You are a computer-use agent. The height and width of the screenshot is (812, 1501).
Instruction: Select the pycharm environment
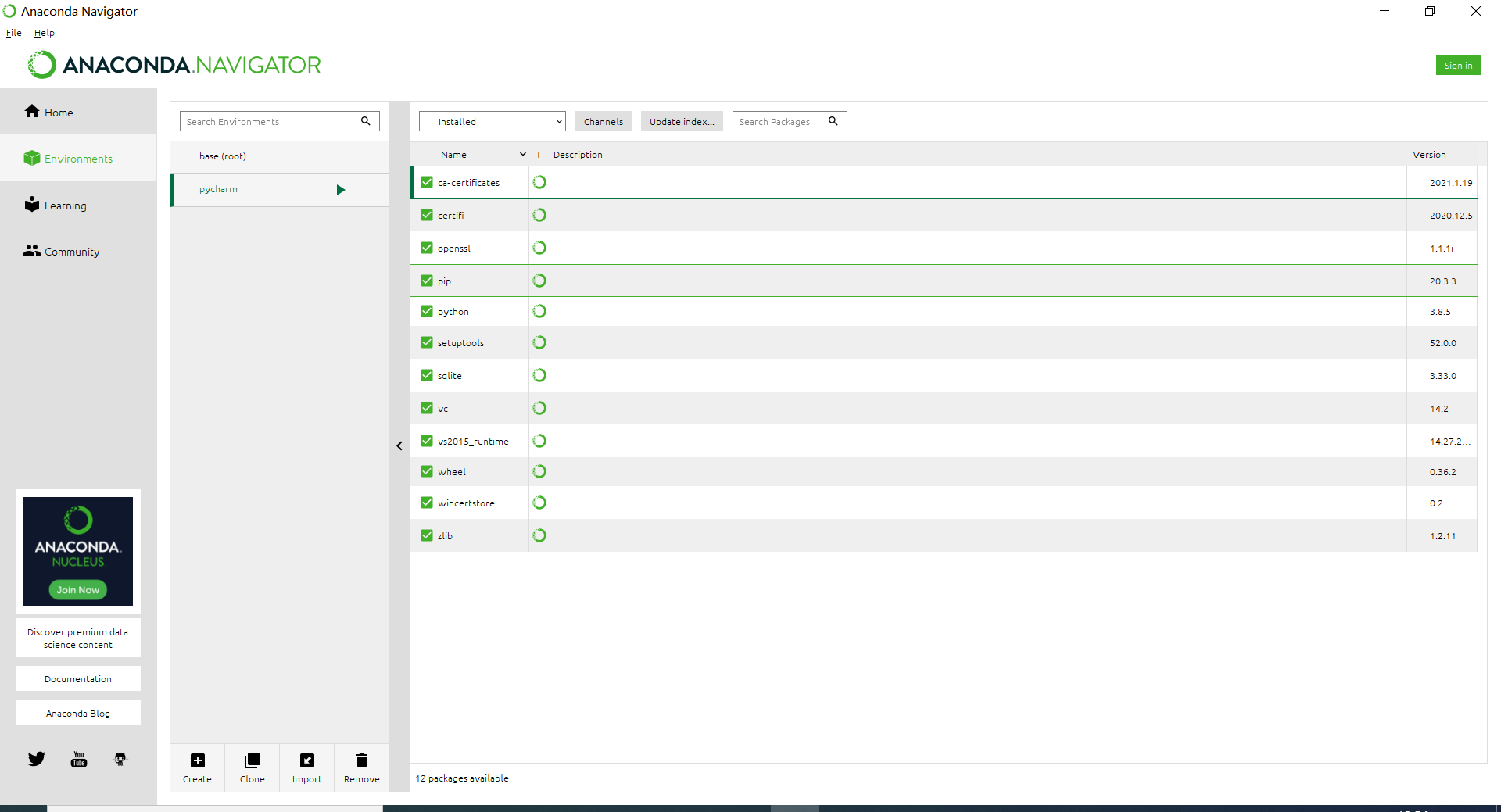(280, 190)
